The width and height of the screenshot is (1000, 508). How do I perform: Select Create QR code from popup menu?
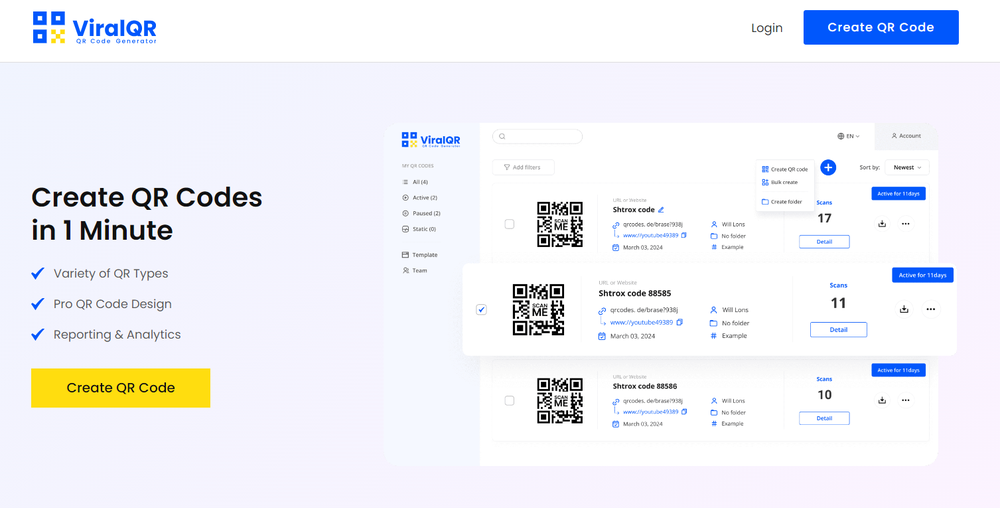pos(784,170)
